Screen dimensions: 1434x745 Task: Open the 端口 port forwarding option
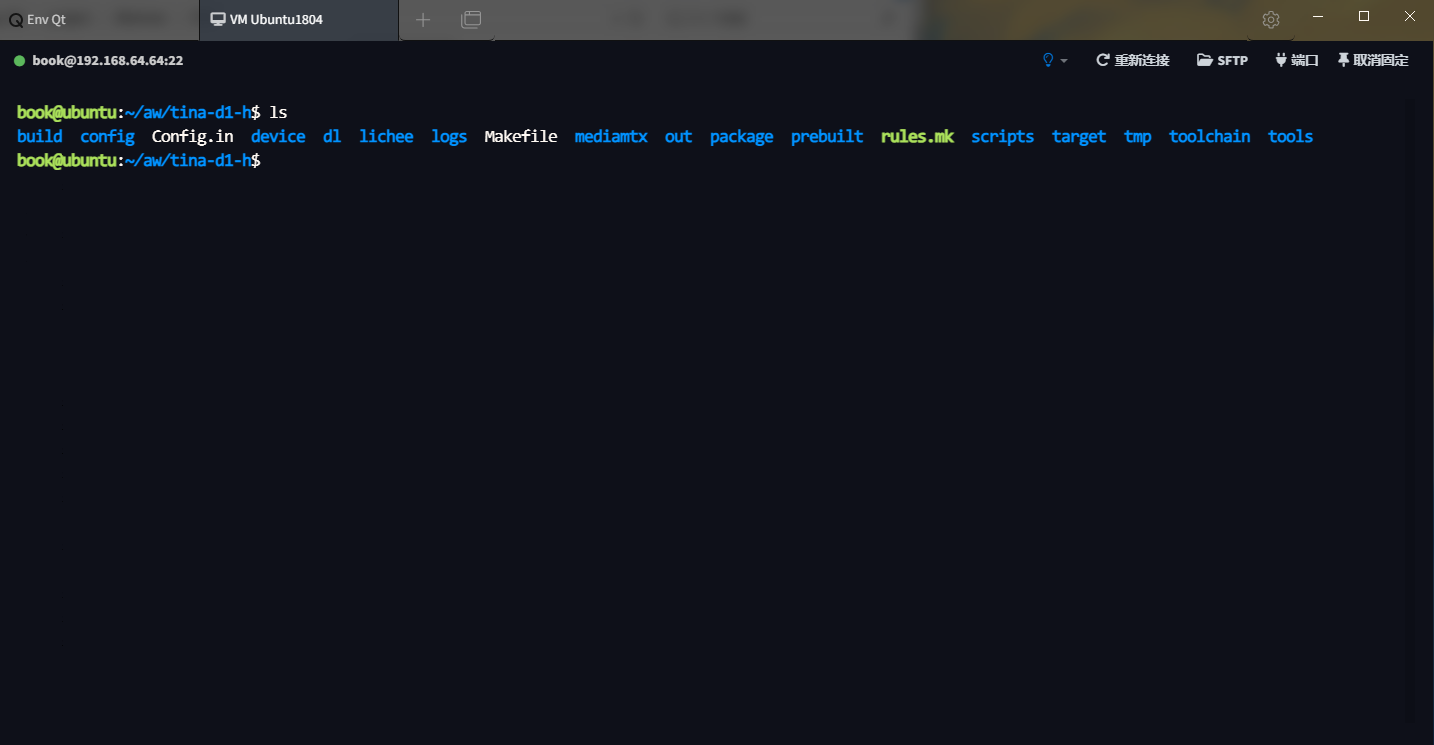pos(1297,60)
